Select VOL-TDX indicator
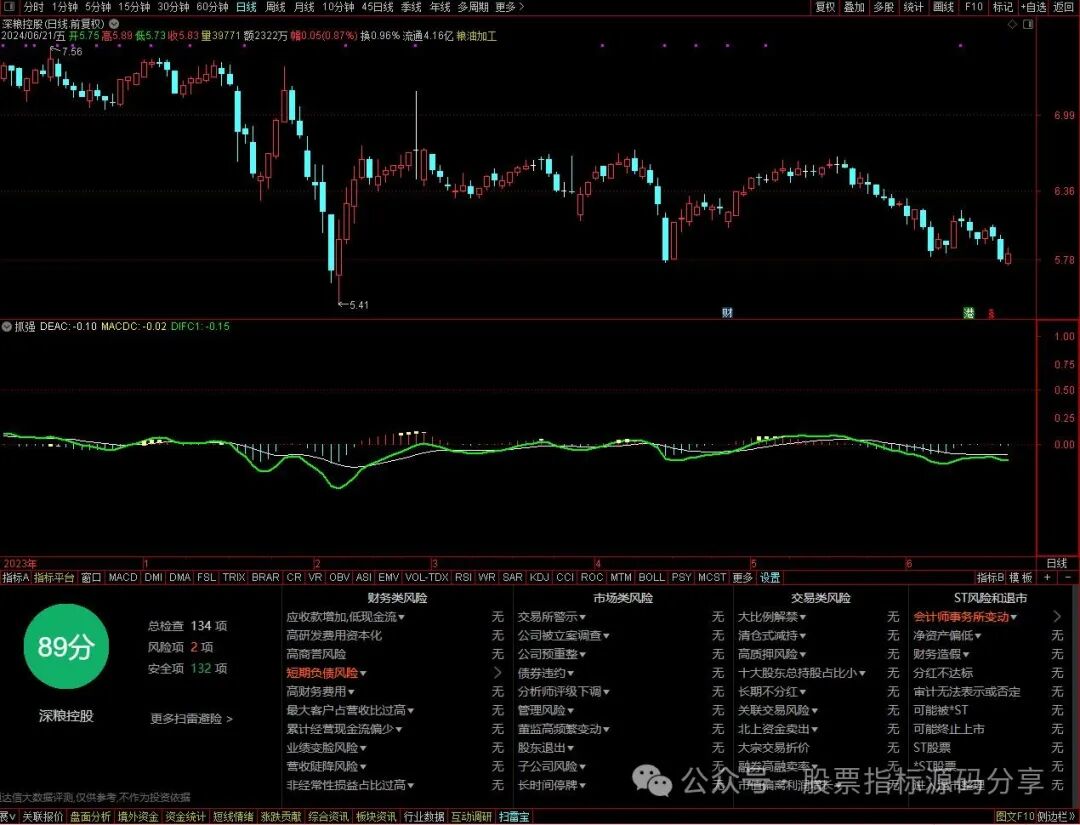This screenshot has width=1080, height=825. pyautogui.click(x=426, y=577)
